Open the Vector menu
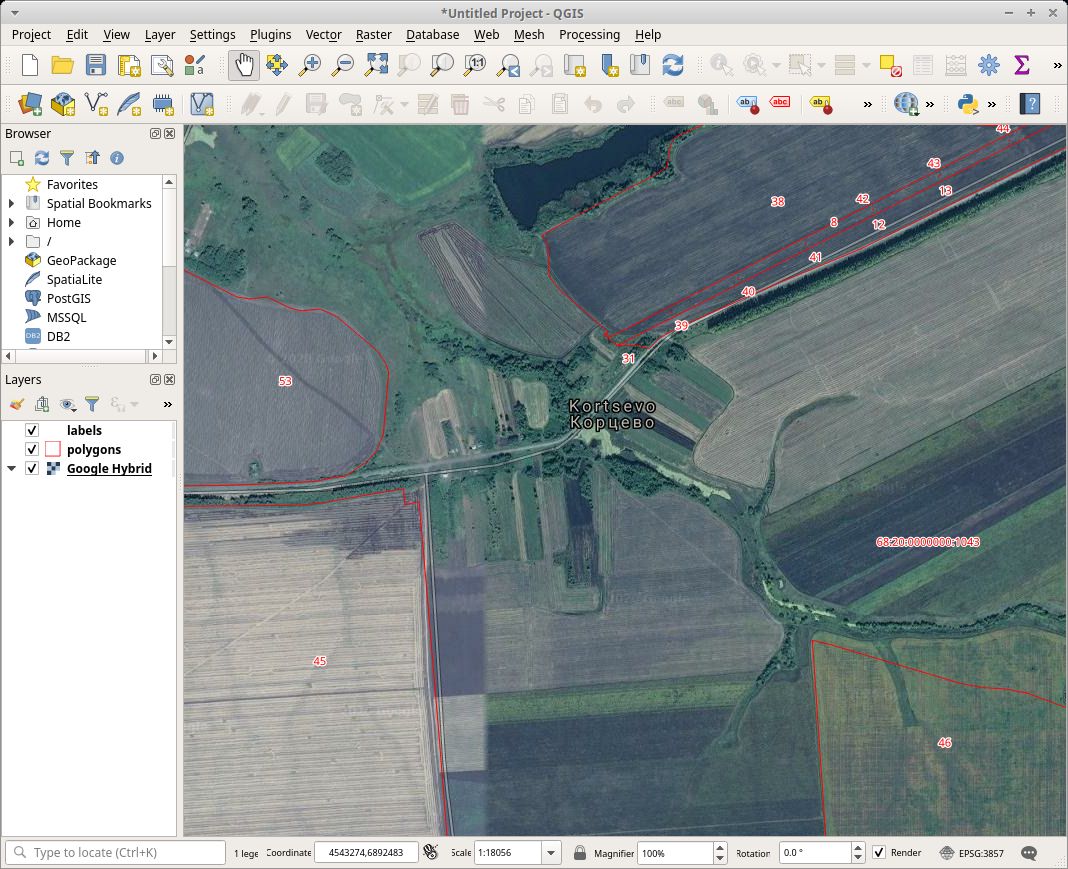Viewport: 1068px width, 869px height. [x=323, y=34]
